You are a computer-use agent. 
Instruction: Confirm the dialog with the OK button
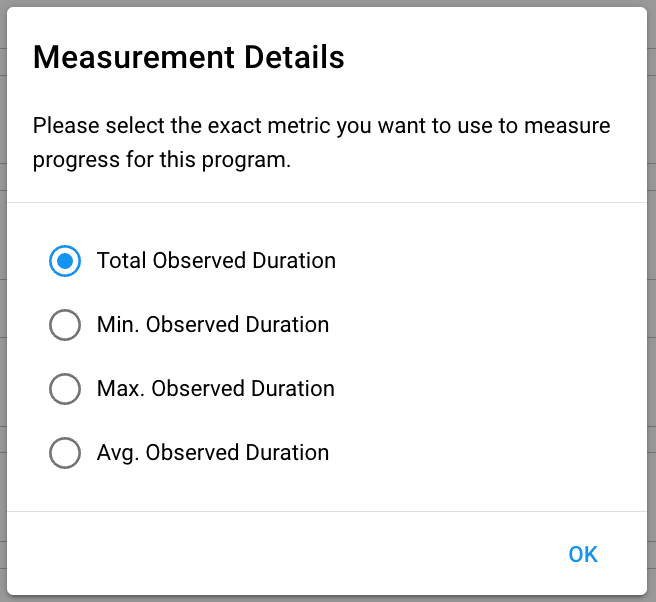pyautogui.click(x=583, y=554)
